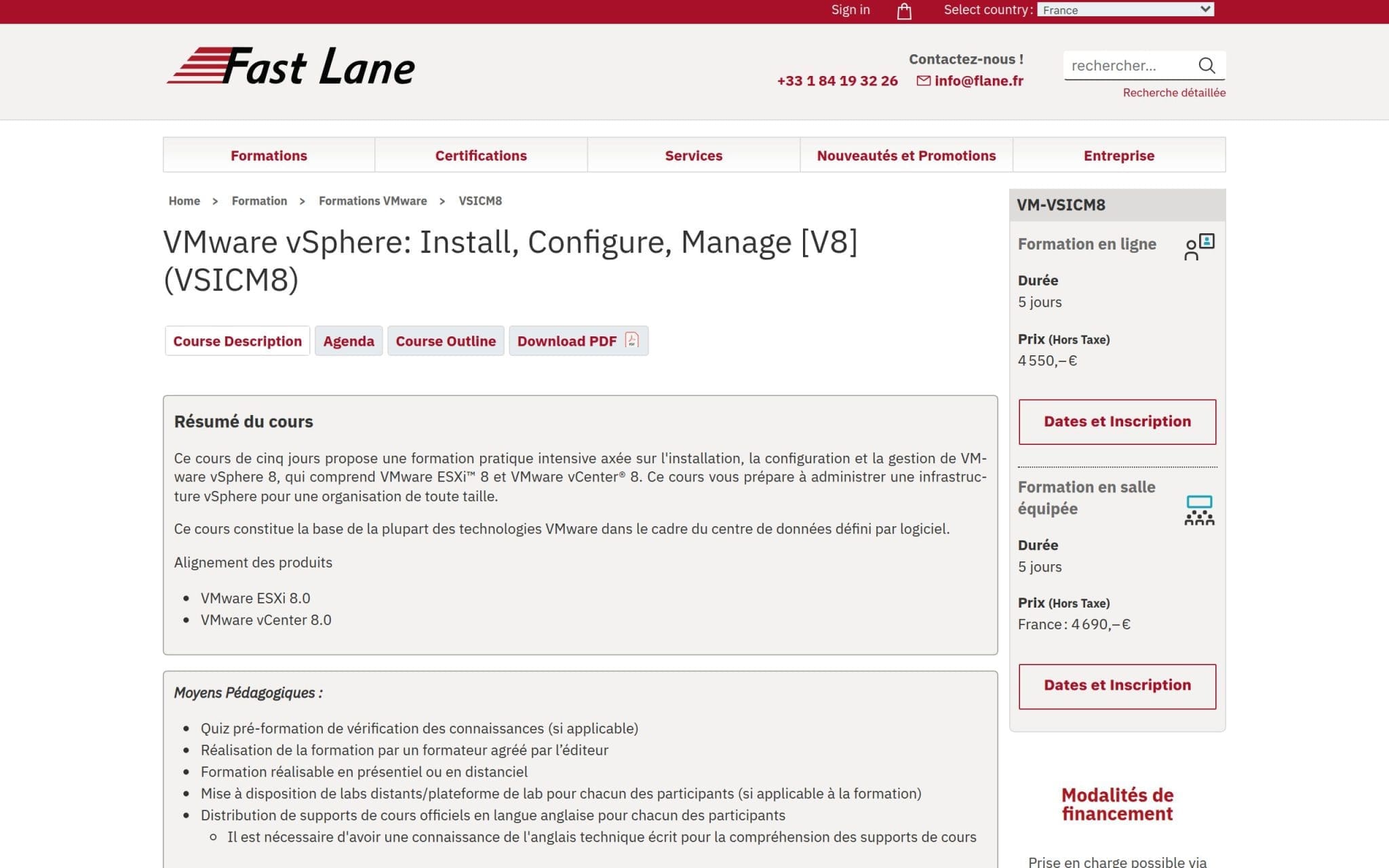The height and width of the screenshot is (868, 1389).
Task: Click the Formation breadcrumb
Action: point(259,201)
